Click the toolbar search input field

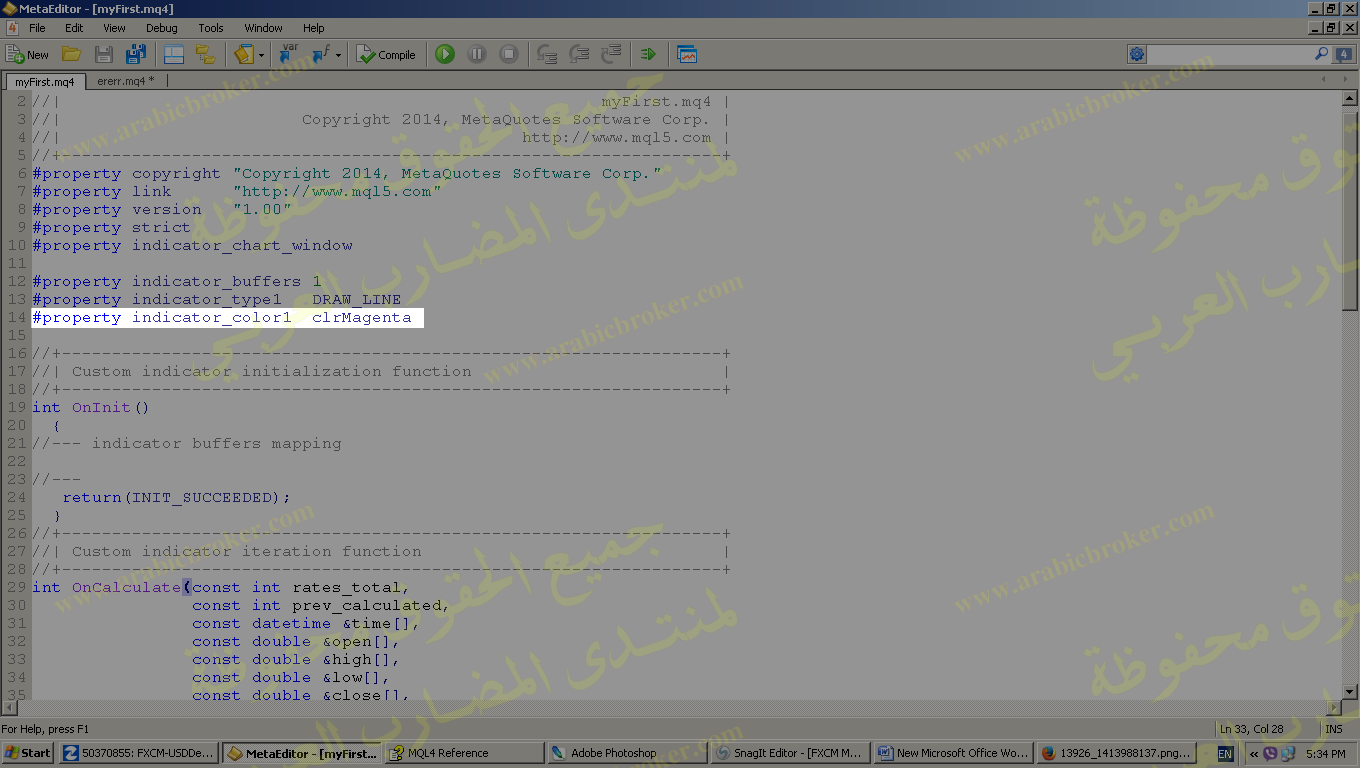point(1230,54)
